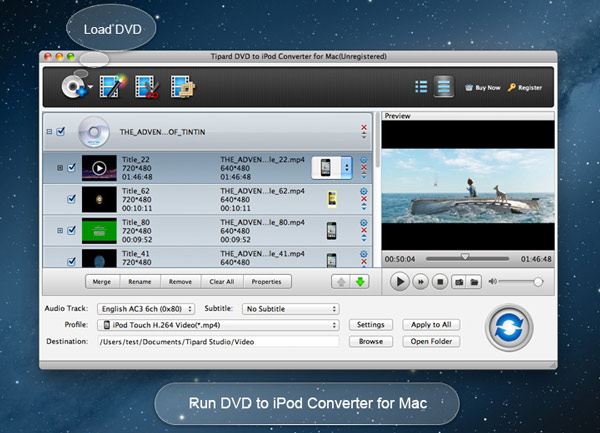Open the Crop video tool

click(x=183, y=87)
